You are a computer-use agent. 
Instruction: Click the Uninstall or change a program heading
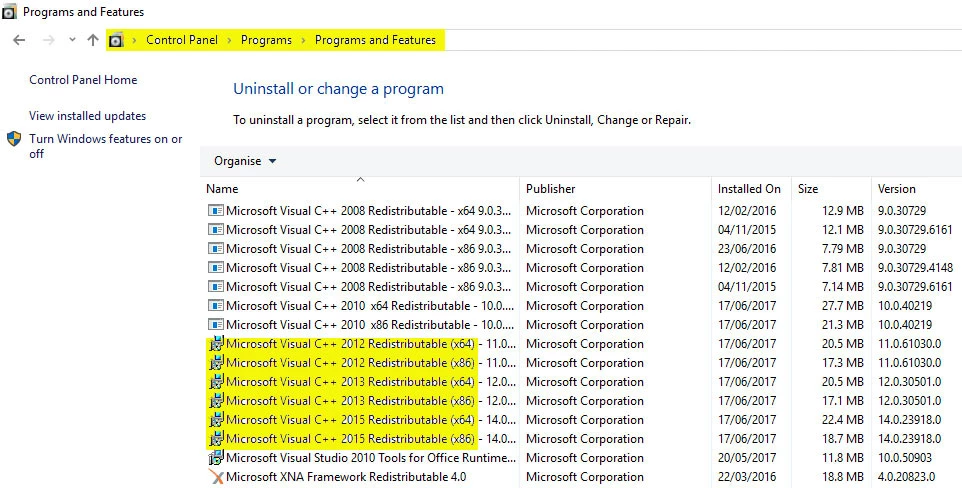point(338,89)
